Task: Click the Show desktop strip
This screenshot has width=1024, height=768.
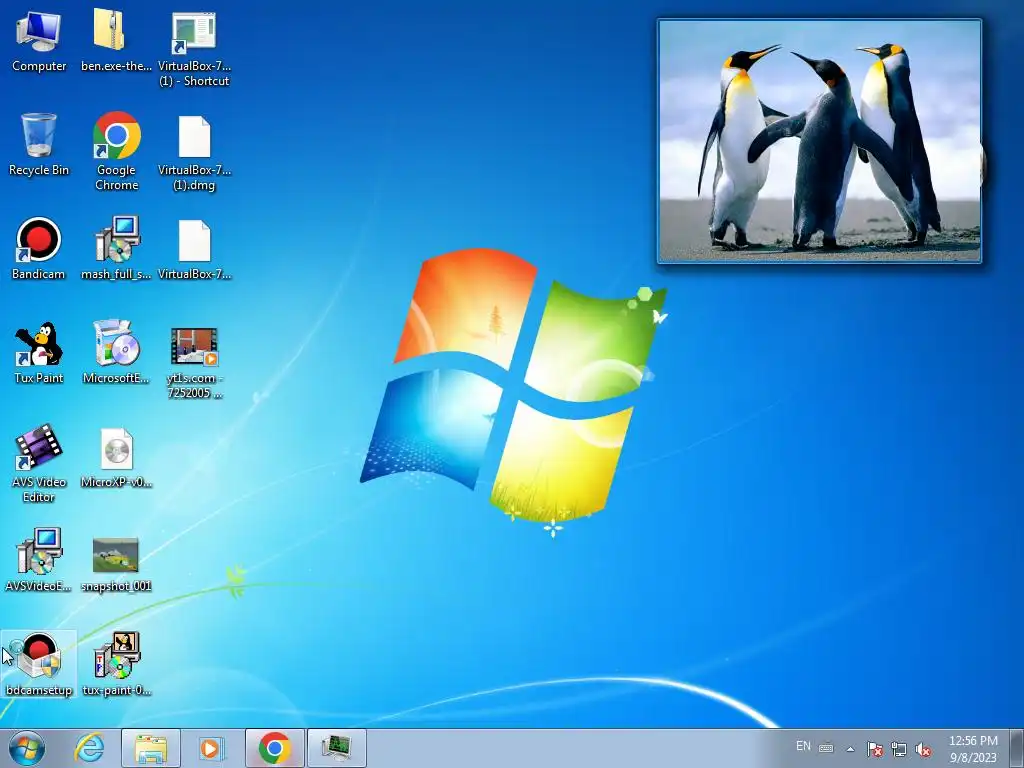Action: [1017, 748]
